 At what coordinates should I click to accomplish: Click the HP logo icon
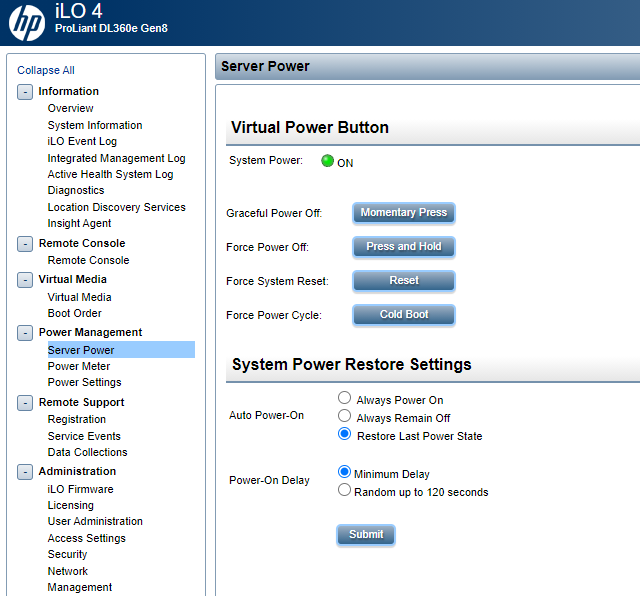[x=27, y=23]
